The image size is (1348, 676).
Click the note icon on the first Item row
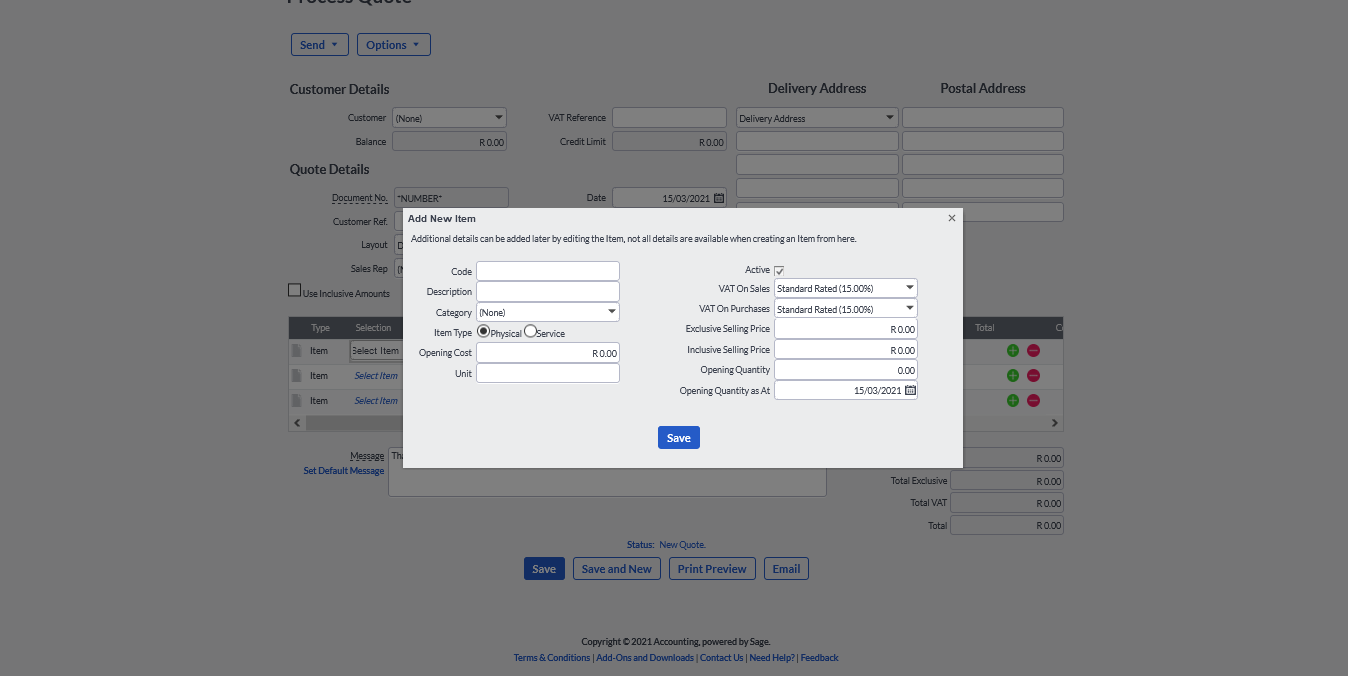tap(297, 350)
